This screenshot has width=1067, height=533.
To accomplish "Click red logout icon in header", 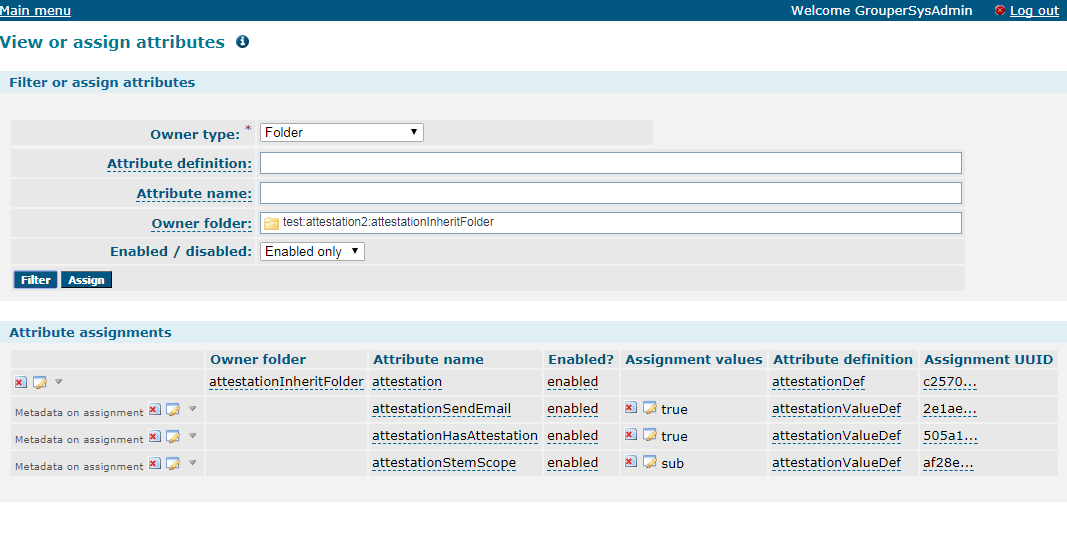I will [1000, 10].
